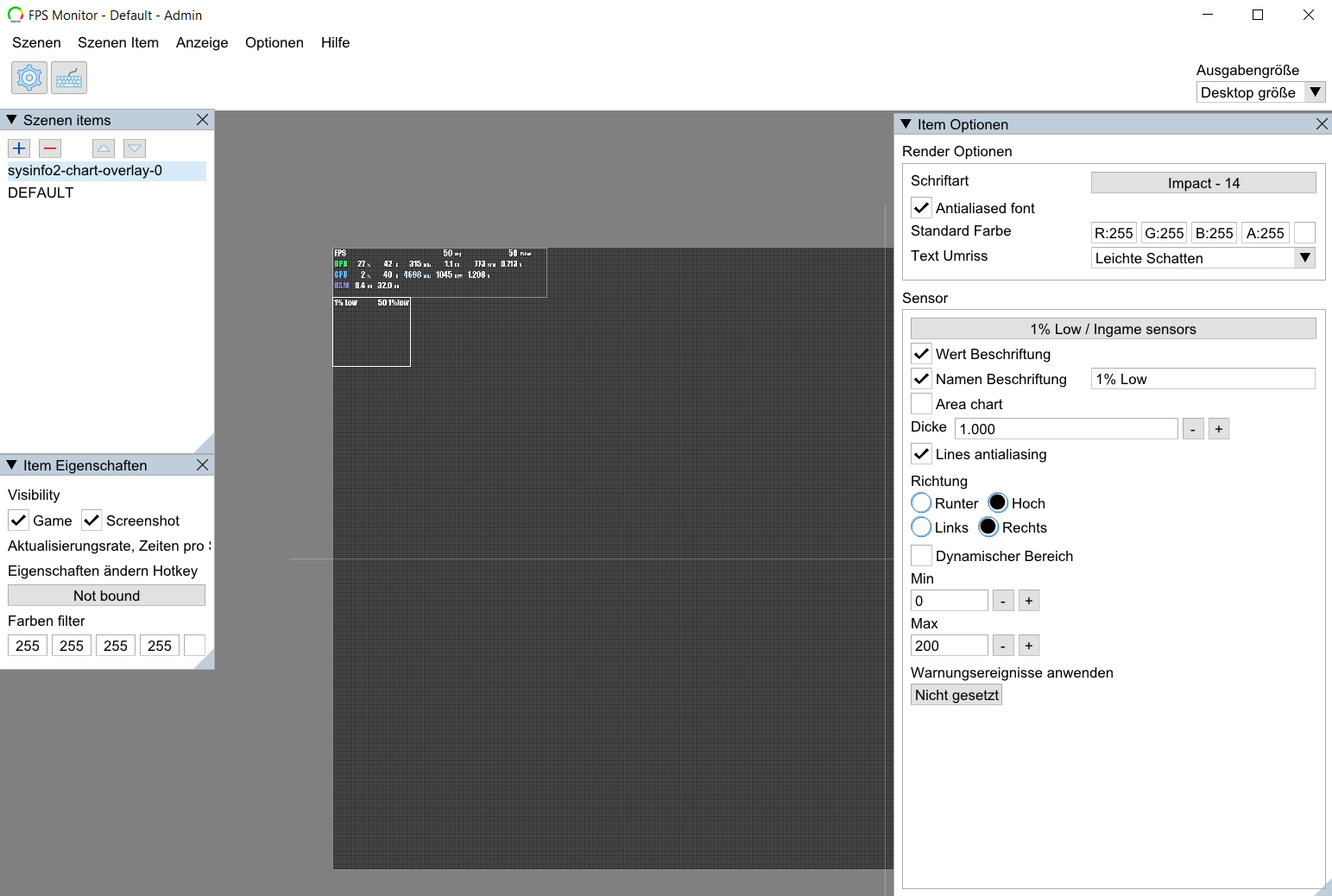Image resolution: width=1332 pixels, height=896 pixels.
Task: Remove scene item with red minus icon
Action: tap(50, 148)
